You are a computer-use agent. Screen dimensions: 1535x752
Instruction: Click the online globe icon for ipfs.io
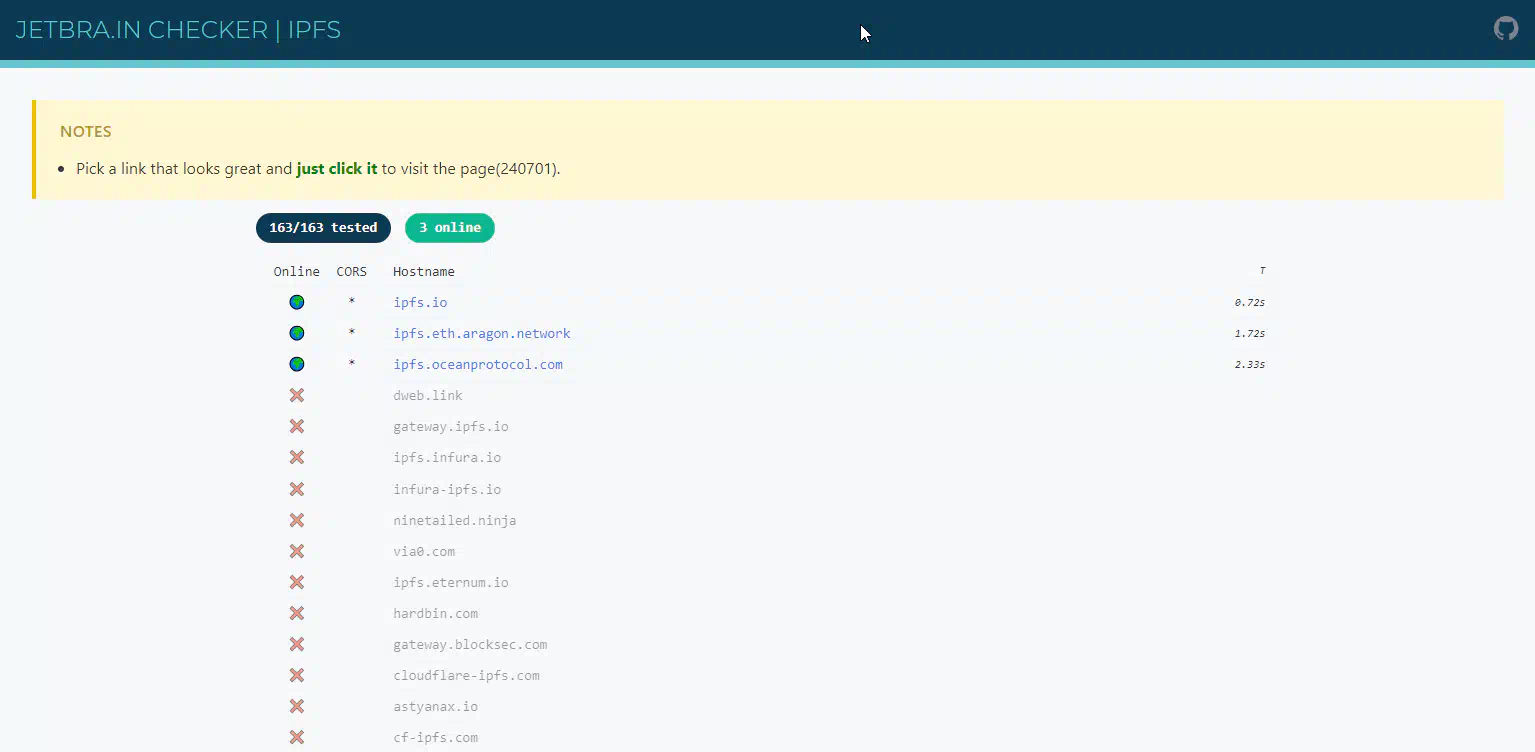pos(297,302)
